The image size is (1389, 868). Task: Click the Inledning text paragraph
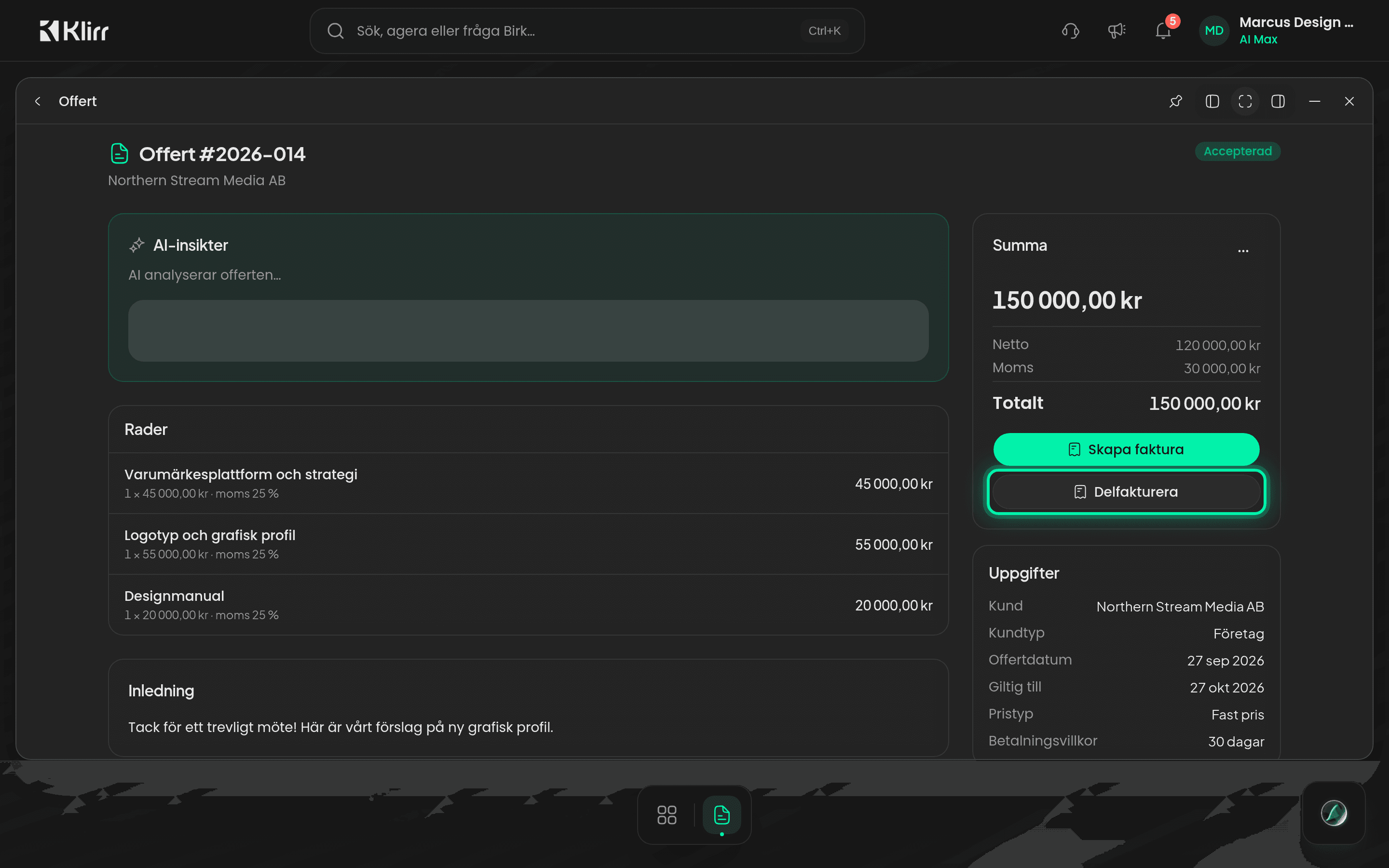click(341, 727)
